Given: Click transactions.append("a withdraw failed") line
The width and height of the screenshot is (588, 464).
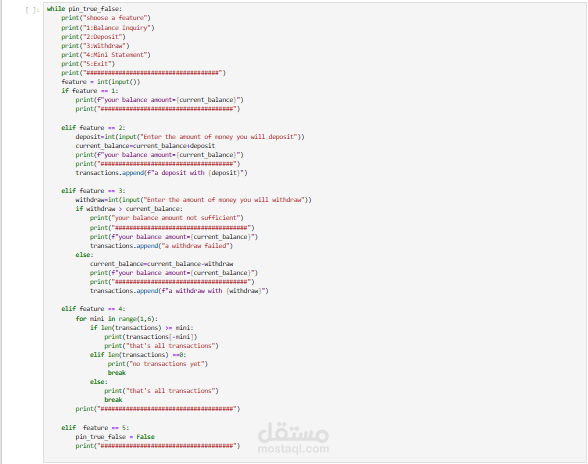Looking at the screenshot, I should point(161,246).
